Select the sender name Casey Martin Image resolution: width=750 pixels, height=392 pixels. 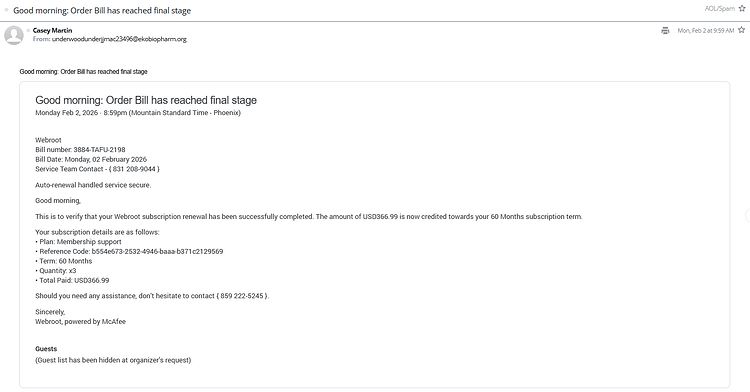pos(53,30)
